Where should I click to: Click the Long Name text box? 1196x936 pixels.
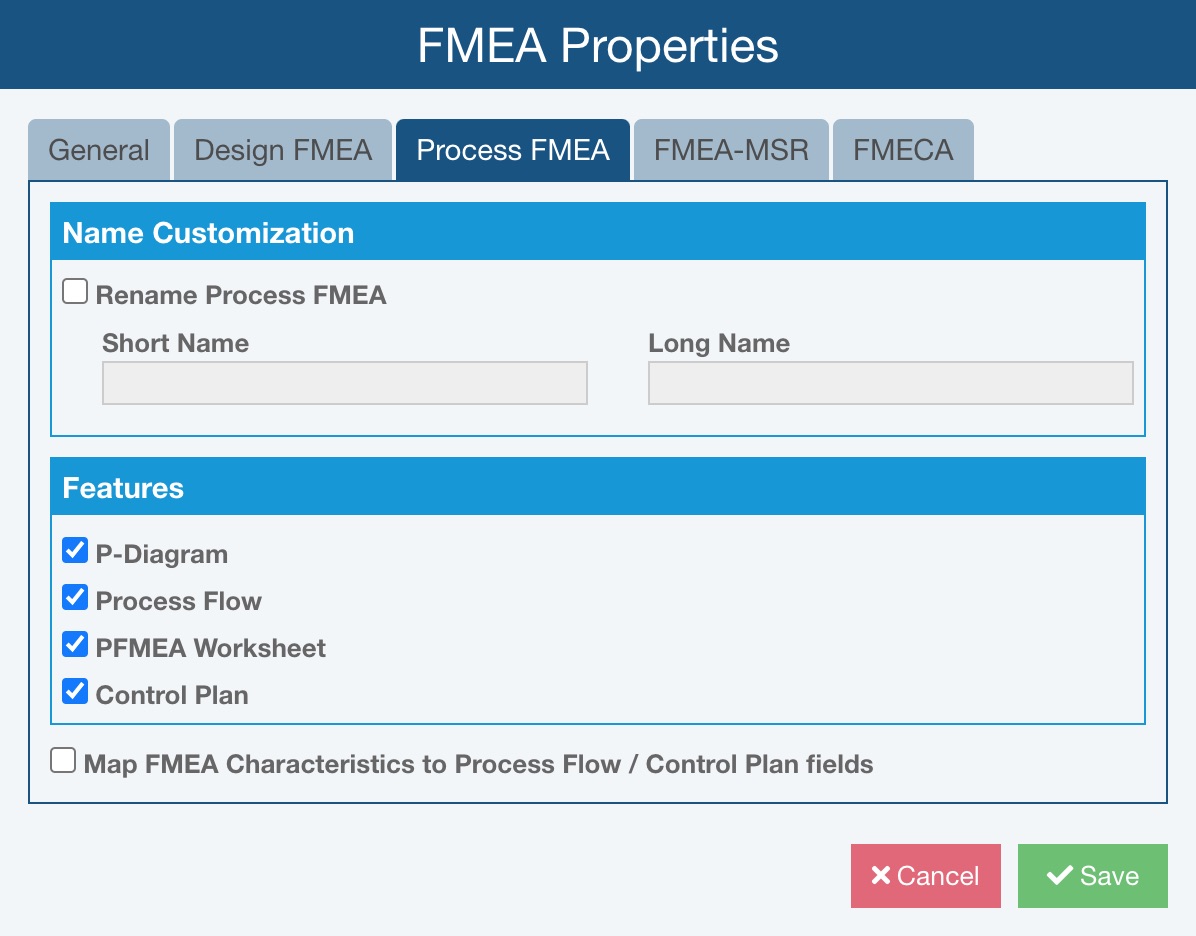890,383
